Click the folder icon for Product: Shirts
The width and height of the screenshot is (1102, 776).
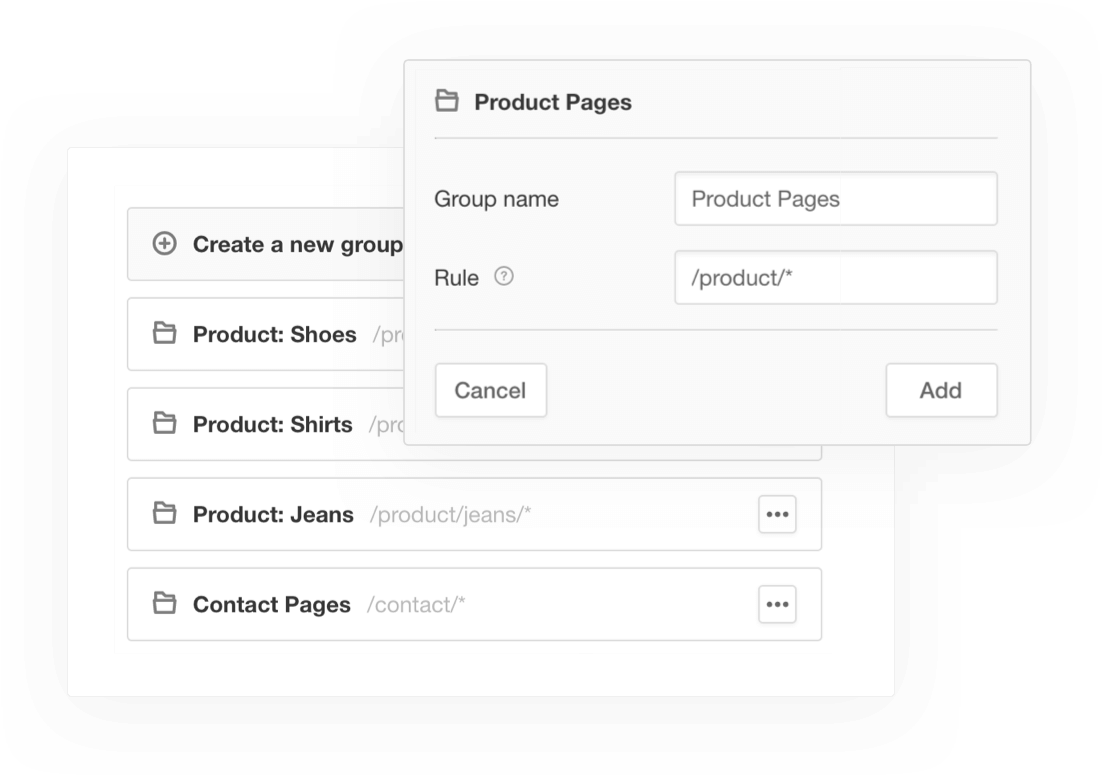[164, 424]
